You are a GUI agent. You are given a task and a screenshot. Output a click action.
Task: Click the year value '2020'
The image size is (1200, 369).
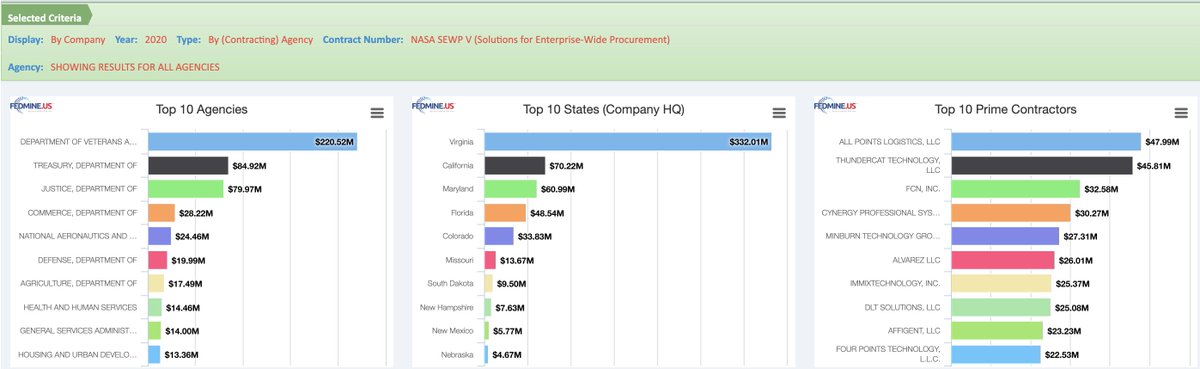click(x=155, y=40)
